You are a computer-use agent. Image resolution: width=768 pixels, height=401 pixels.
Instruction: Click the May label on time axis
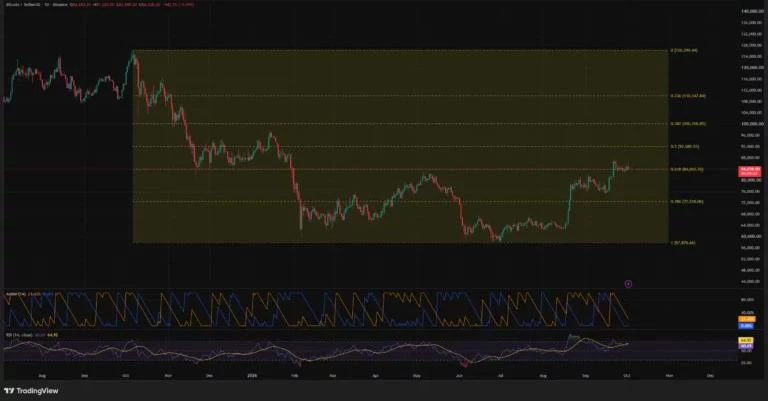(x=417, y=376)
